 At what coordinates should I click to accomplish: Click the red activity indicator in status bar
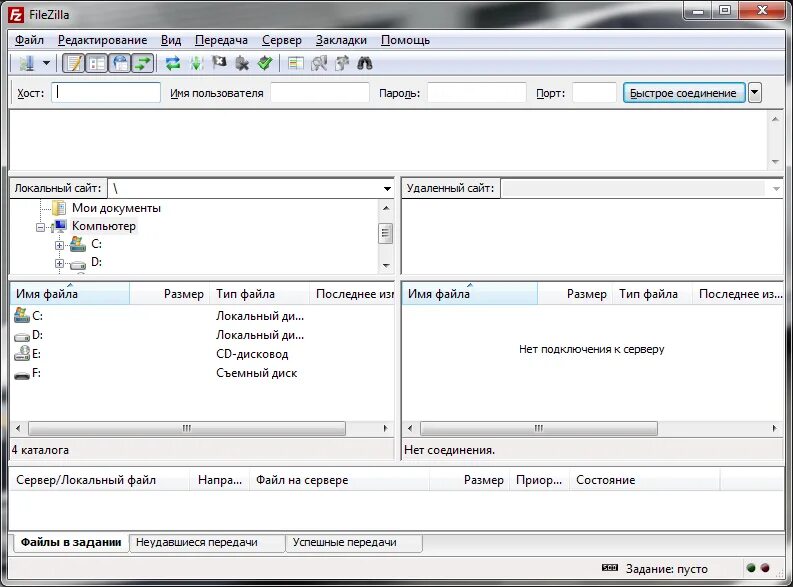[765, 568]
